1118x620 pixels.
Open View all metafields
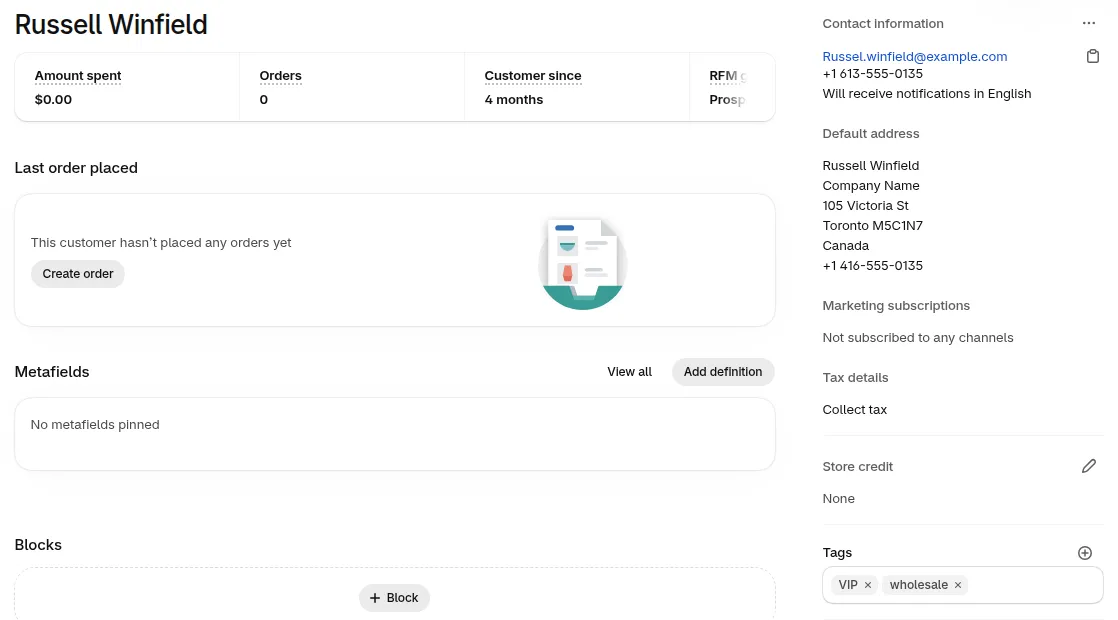[629, 372]
